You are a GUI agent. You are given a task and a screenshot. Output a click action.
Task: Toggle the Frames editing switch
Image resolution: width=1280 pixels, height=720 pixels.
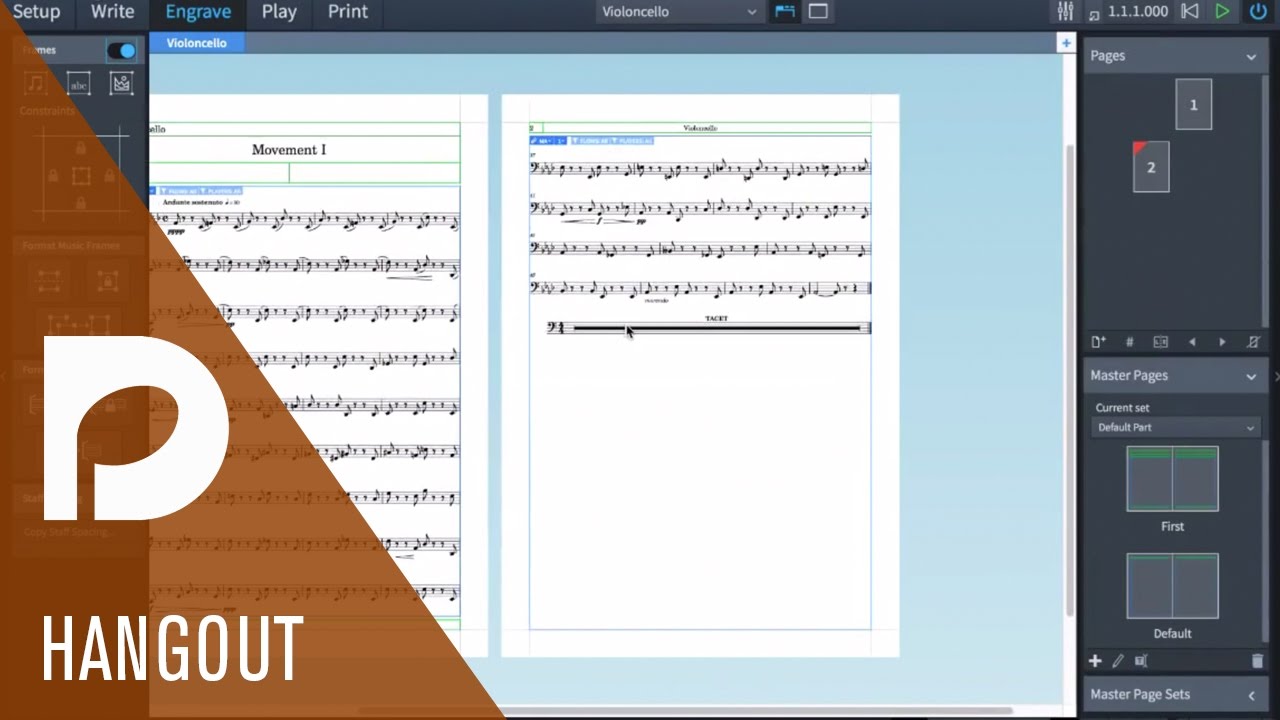pyautogui.click(x=121, y=50)
